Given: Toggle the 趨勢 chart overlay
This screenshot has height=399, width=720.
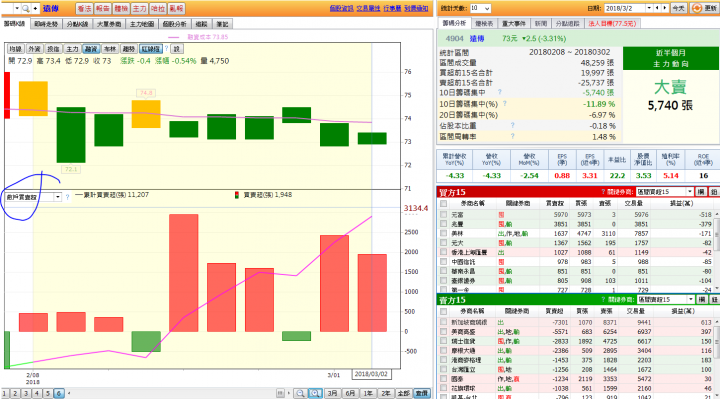Looking at the screenshot, I should tap(129, 49).
